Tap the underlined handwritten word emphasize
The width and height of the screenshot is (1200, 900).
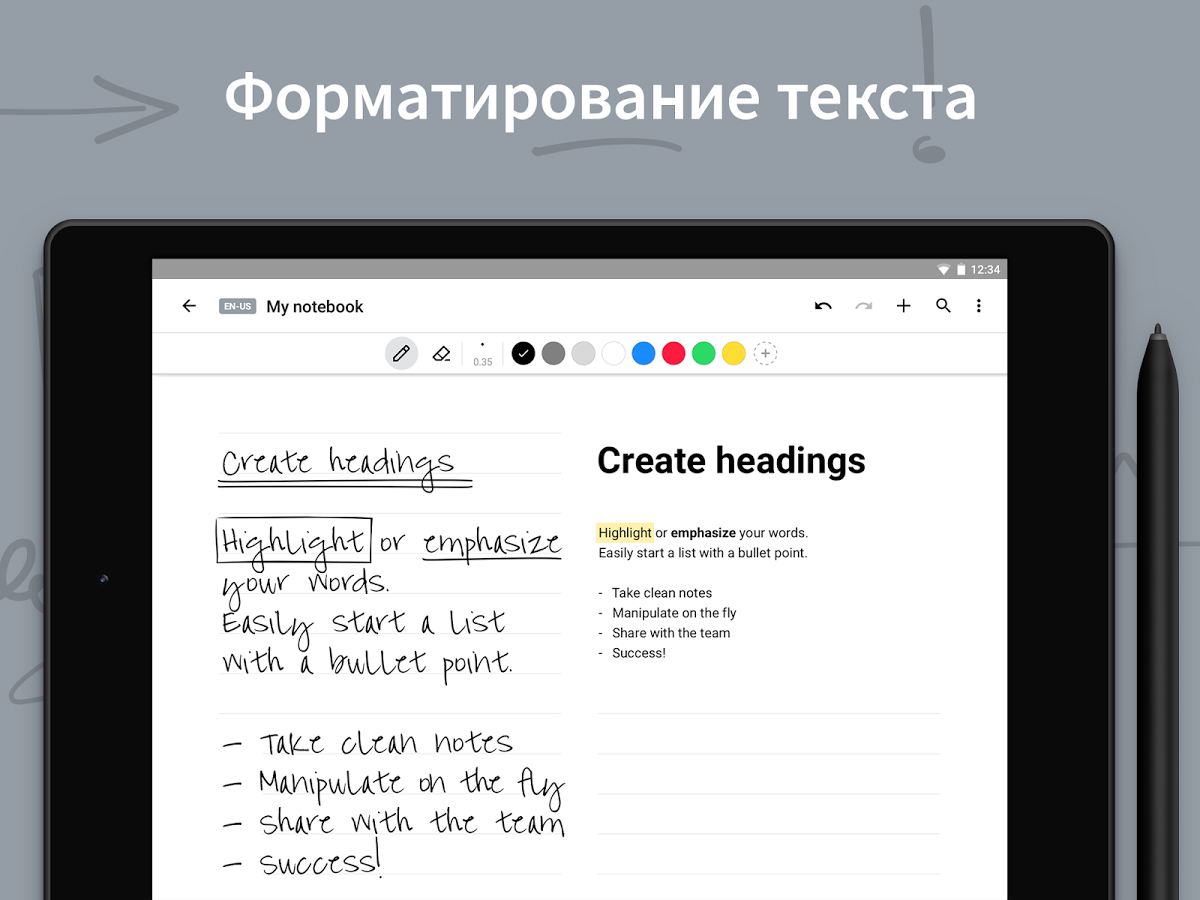[491, 544]
